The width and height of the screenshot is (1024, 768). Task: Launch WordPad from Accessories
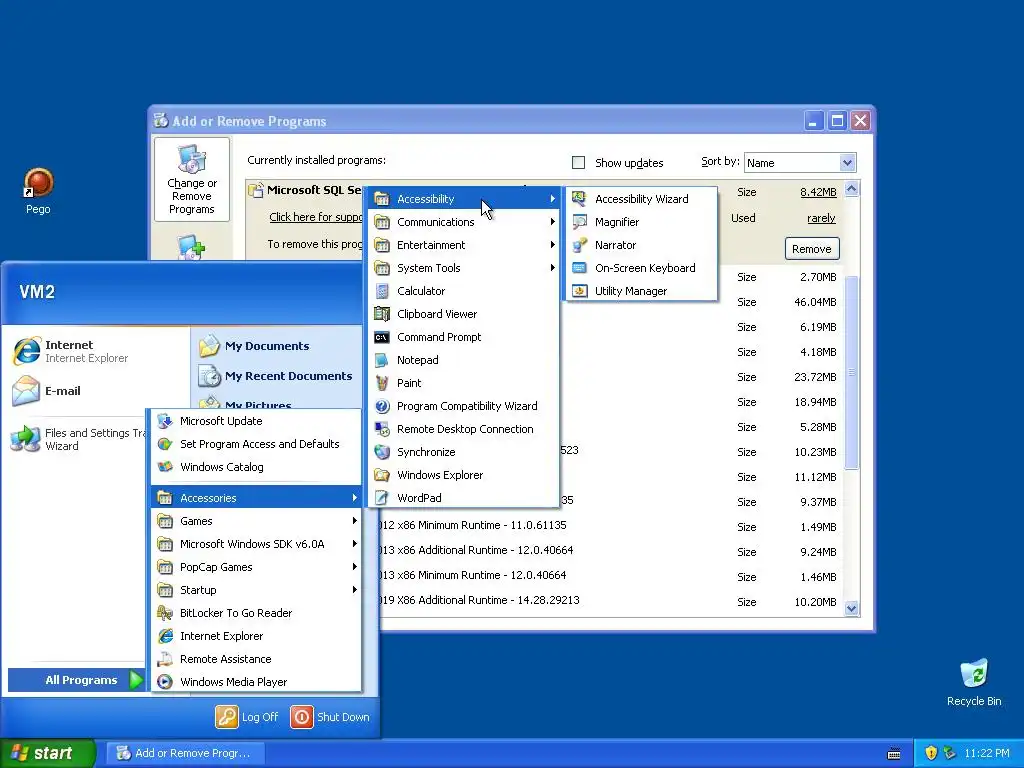[x=463, y=498]
